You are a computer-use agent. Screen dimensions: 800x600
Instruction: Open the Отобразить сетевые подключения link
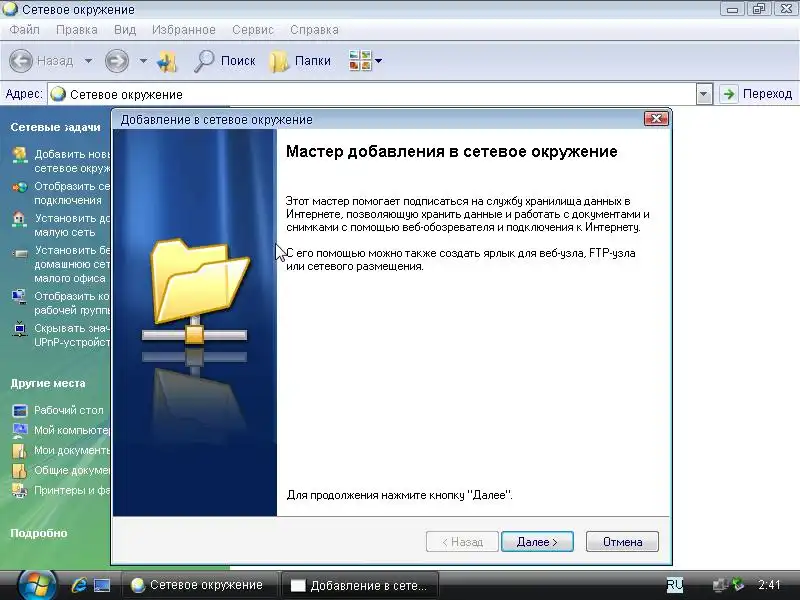pyautogui.click(x=72, y=193)
